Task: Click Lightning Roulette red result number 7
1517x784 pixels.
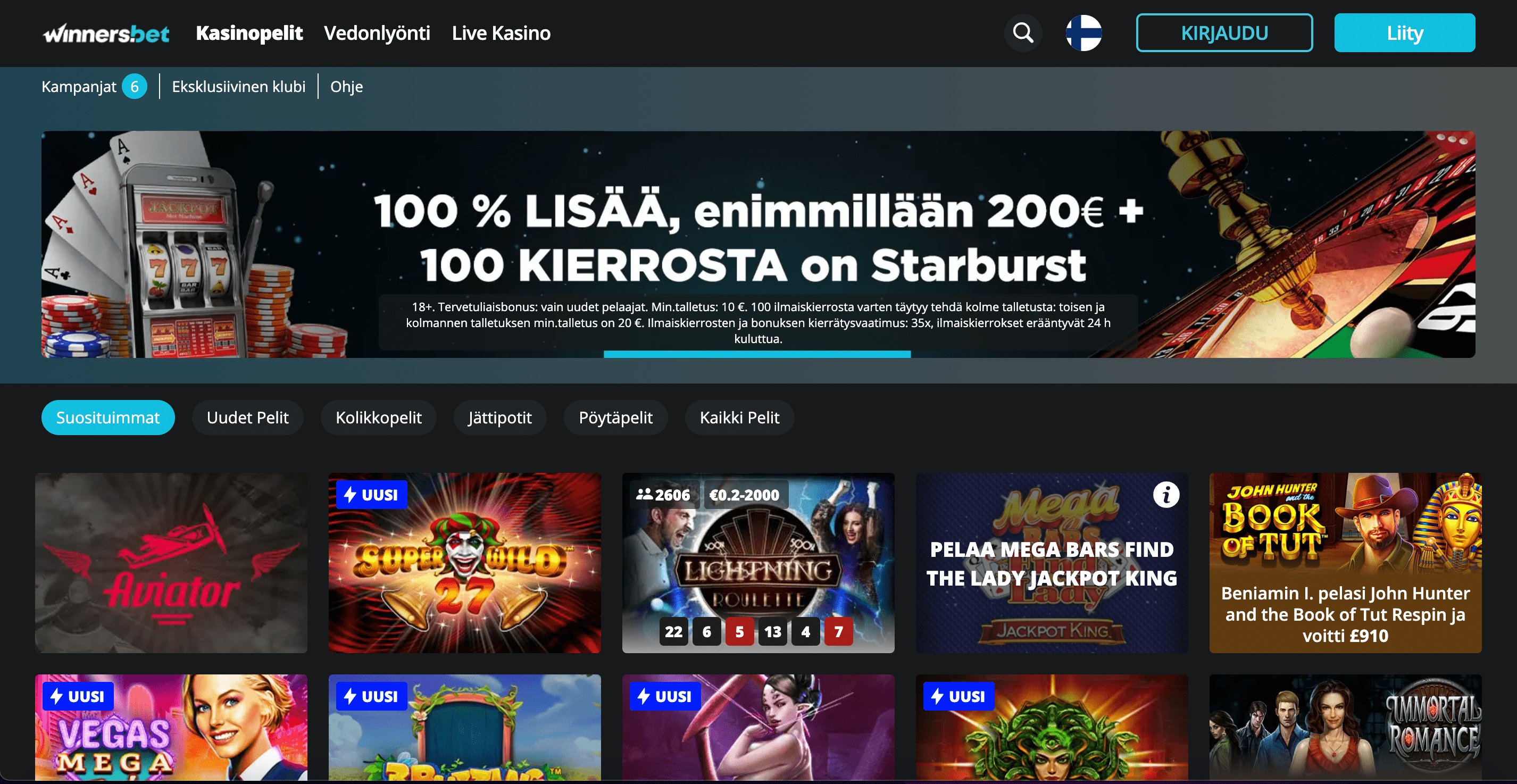Action: pyautogui.click(x=839, y=631)
